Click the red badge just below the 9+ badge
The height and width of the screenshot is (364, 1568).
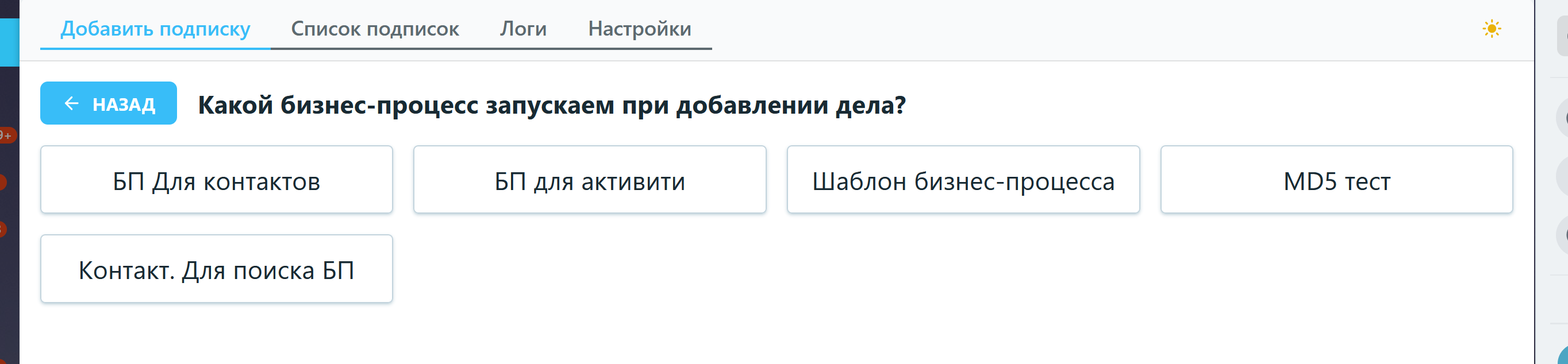[2, 181]
